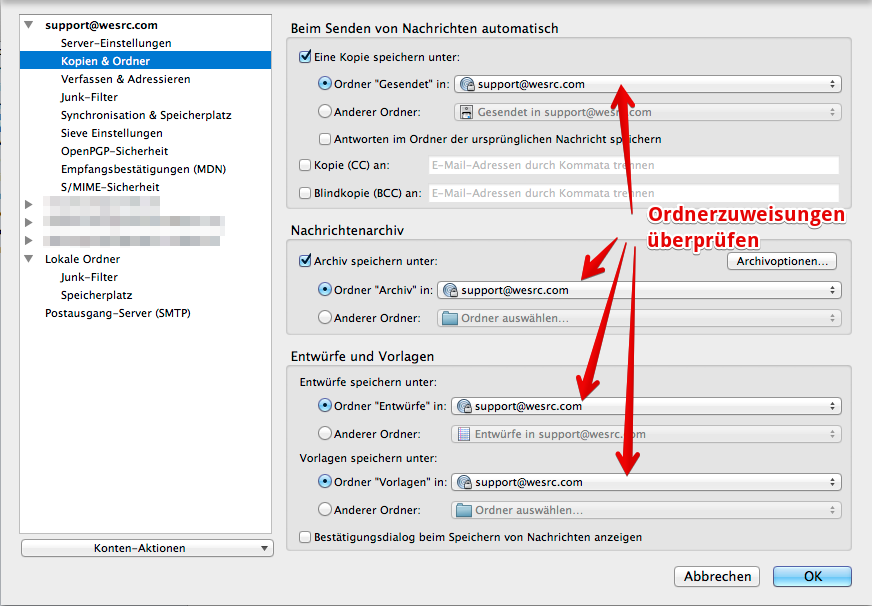Open Empfangsbestätigungen (MDN) settings
Viewport: 872px width, 606px height.
click(143, 169)
